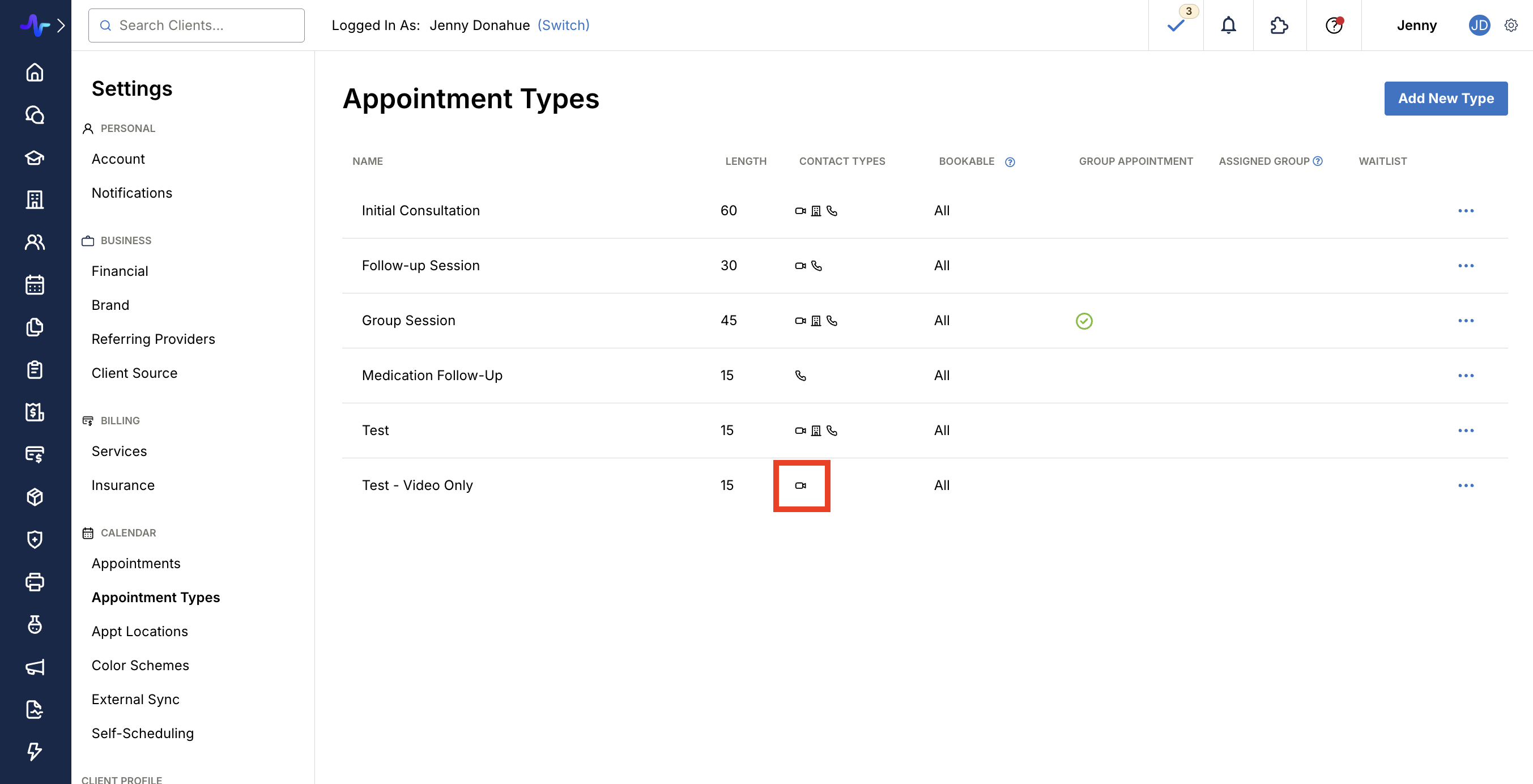Open the settings gear icon
The height and width of the screenshot is (784, 1533).
[1511, 25]
